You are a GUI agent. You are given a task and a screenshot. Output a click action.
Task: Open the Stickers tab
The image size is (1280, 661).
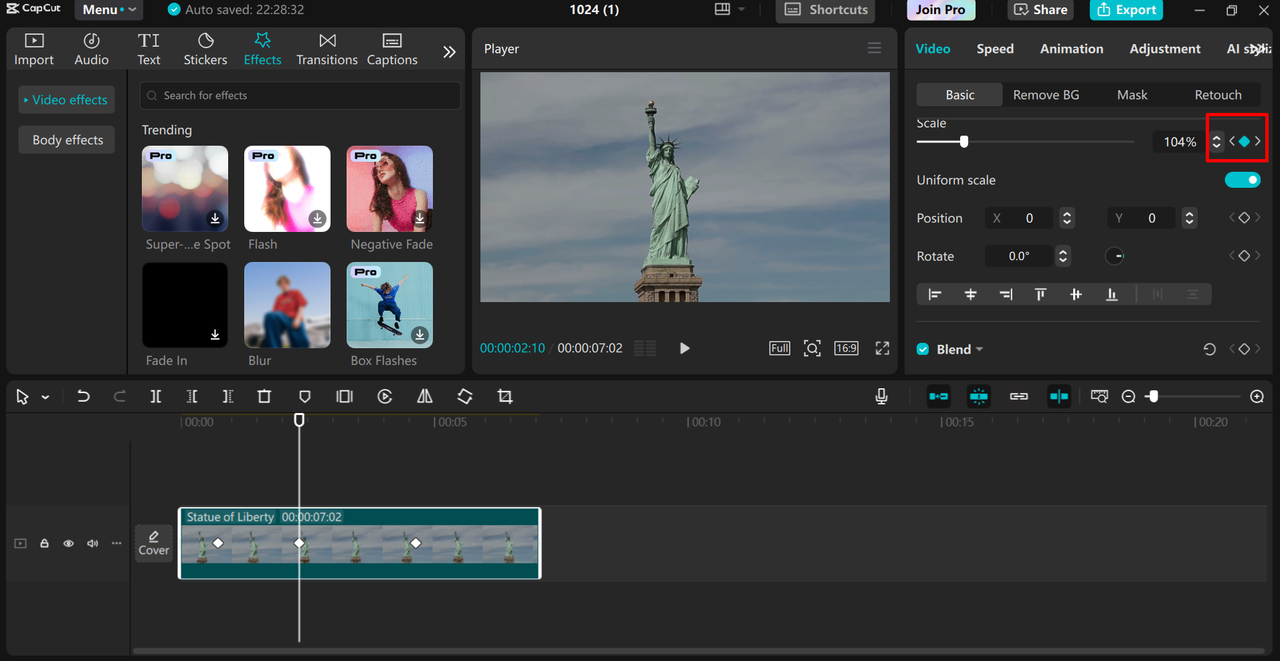[x=205, y=49]
